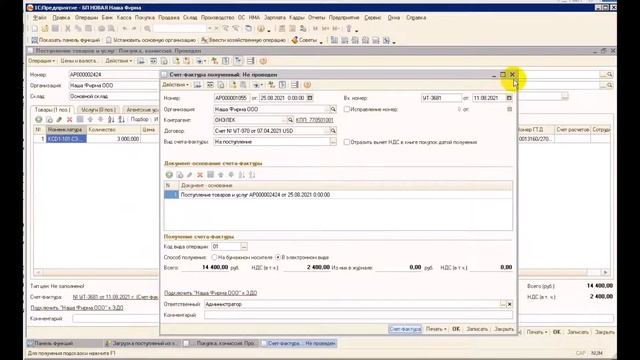The width and height of the screenshot is (640, 360).
Task: Click the lookup magnifier of Контрагент field
Action: coord(290,120)
